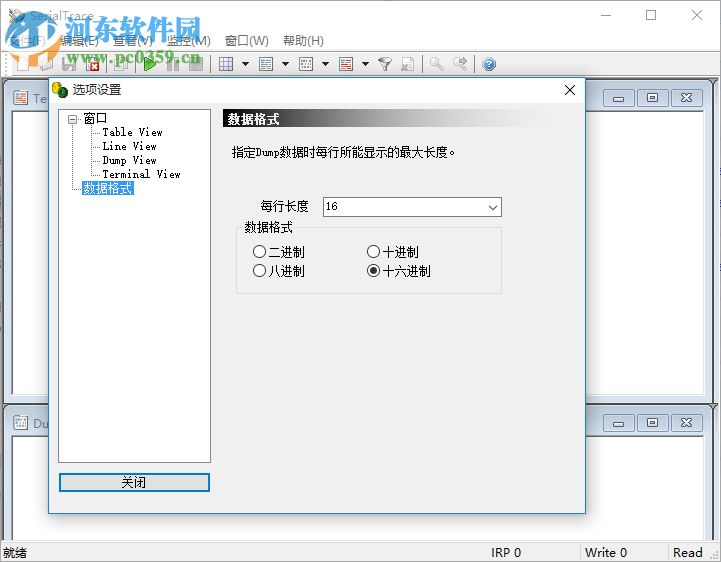Image resolution: width=721 pixels, height=562 pixels.
Task: Minimize the lower Dump child window
Action: point(618,423)
